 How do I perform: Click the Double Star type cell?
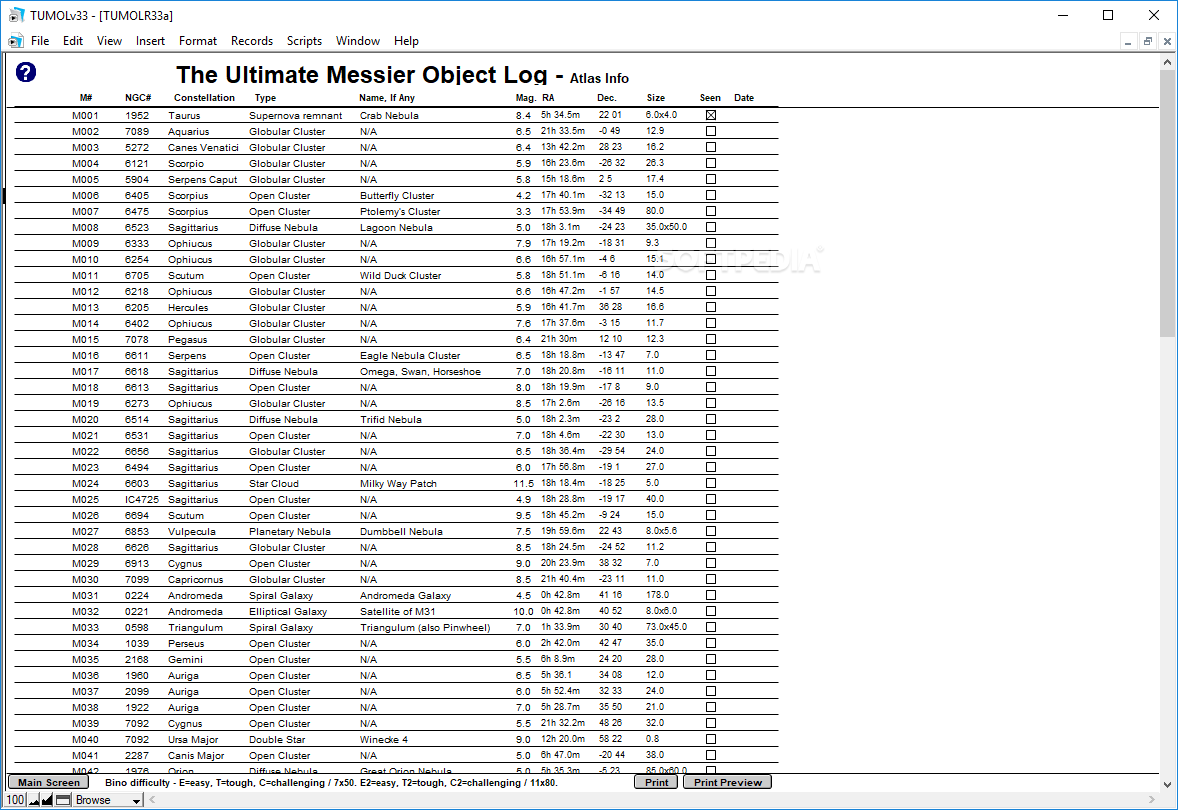pyautogui.click(x=277, y=739)
